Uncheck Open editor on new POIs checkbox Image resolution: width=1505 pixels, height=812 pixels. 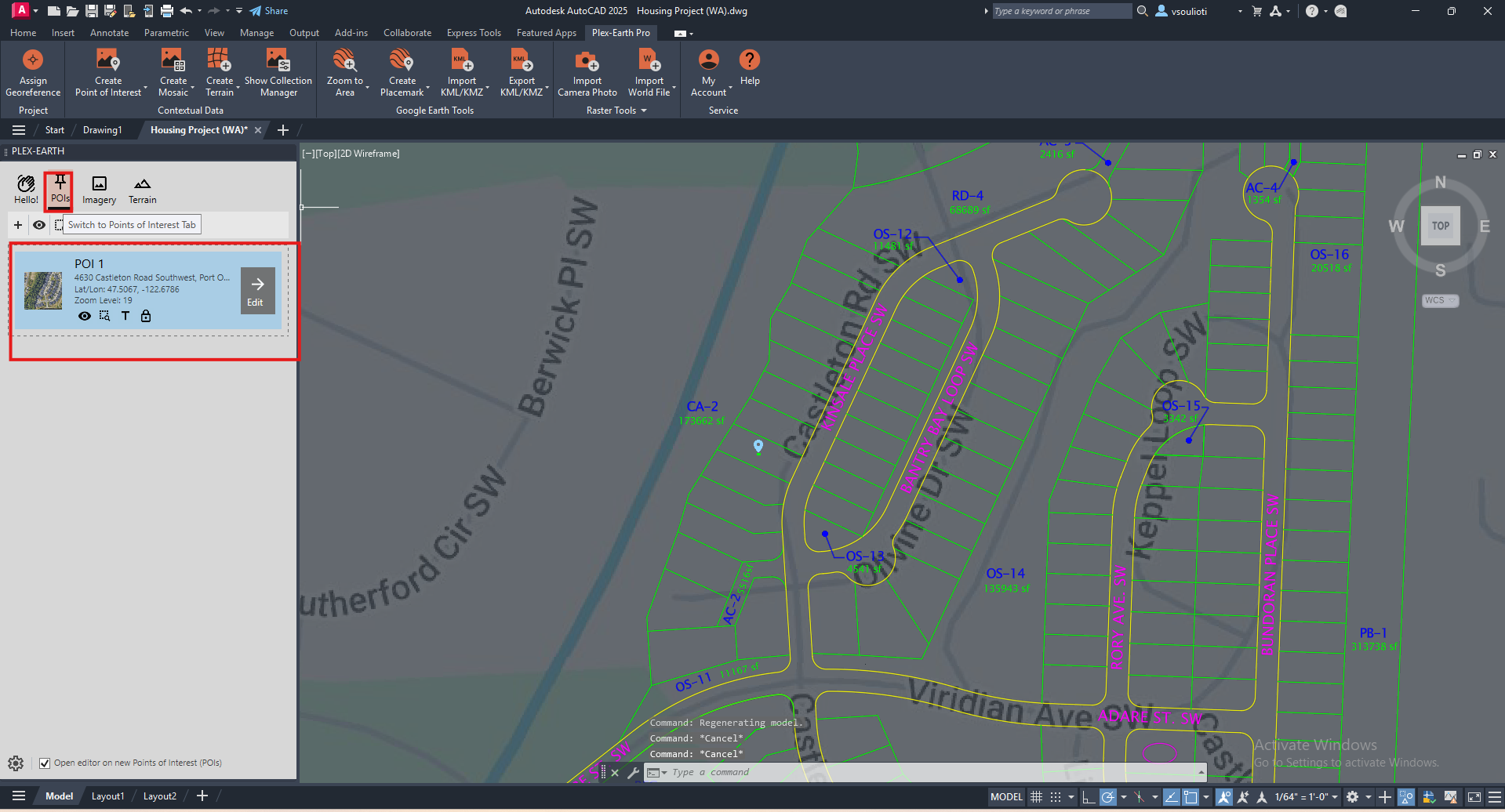(45, 763)
